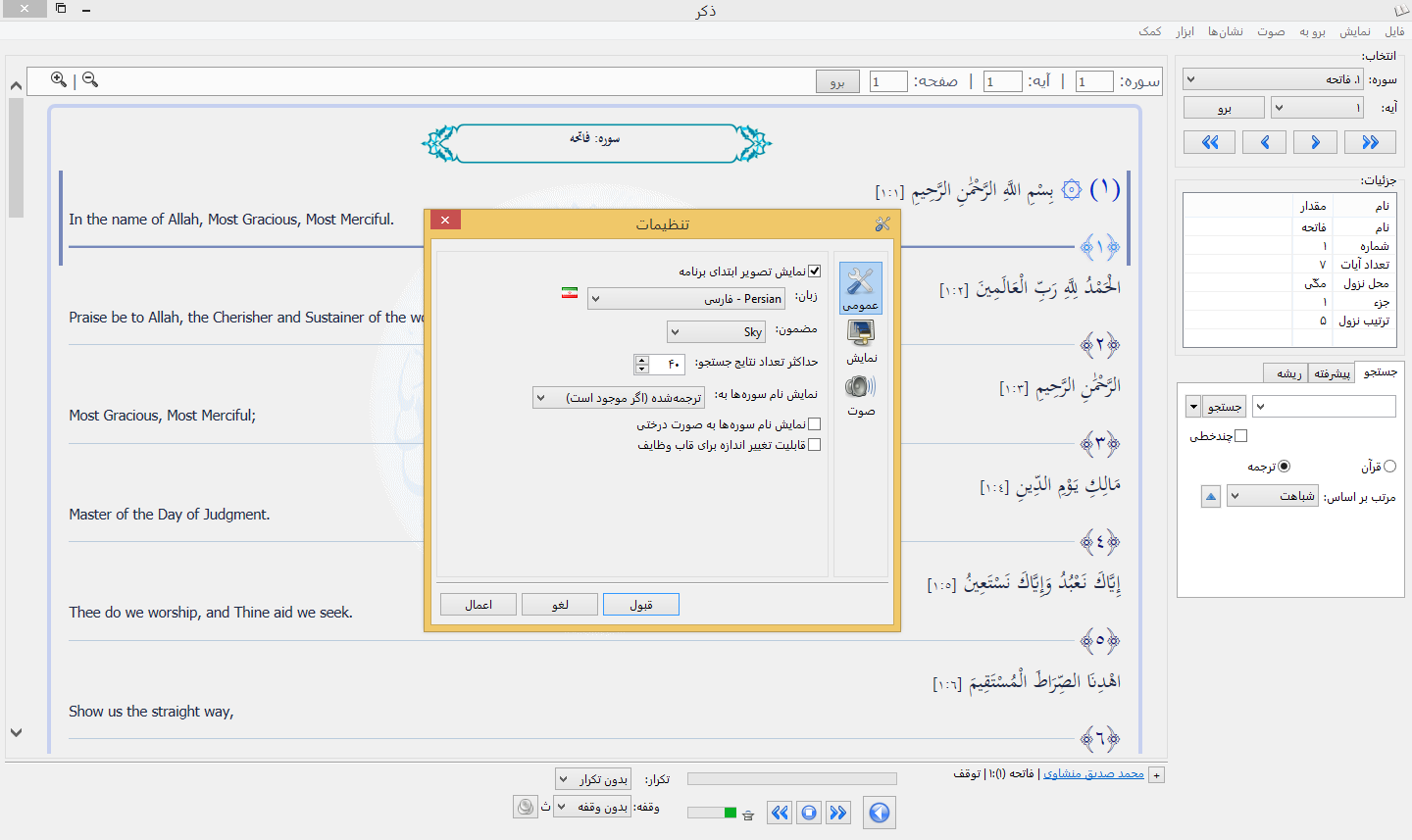Image resolution: width=1412 pixels, height=840 pixels.
Task: Click the recitation progress bar
Action: (x=792, y=778)
